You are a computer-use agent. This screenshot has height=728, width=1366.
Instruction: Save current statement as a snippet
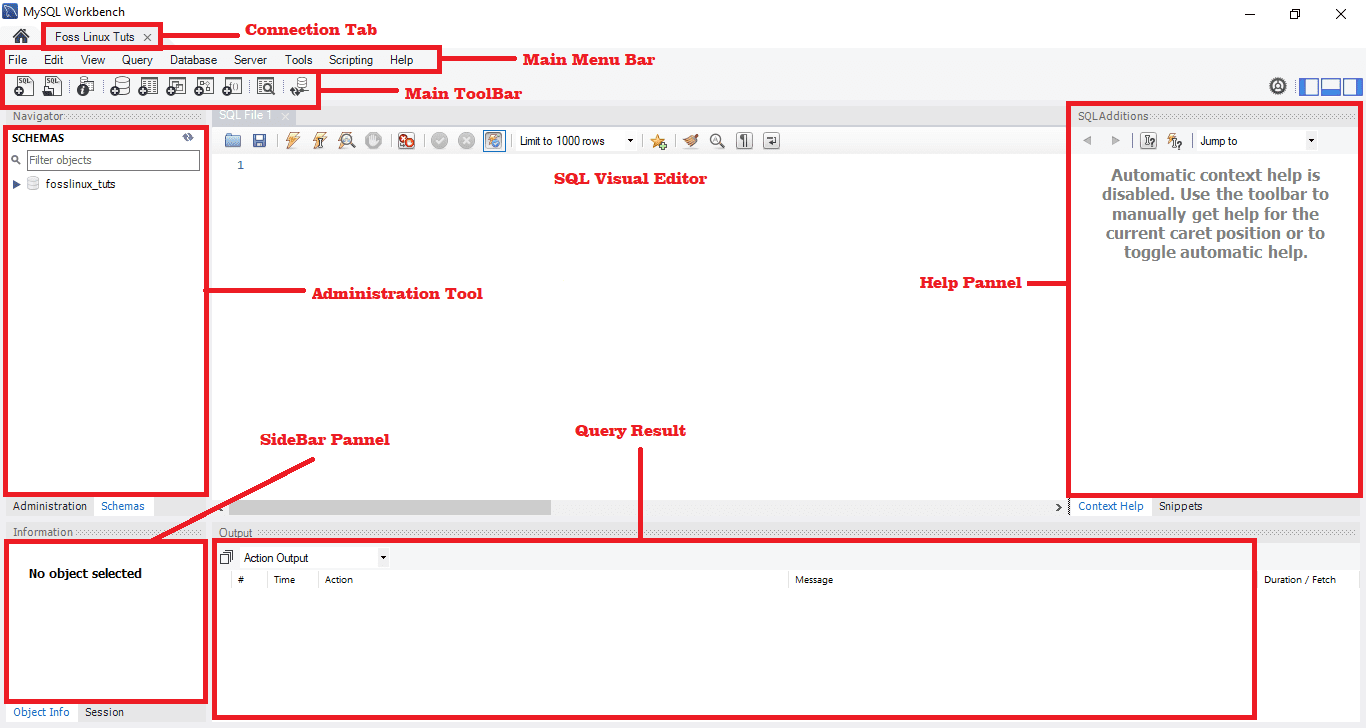click(x=658, y=141)
